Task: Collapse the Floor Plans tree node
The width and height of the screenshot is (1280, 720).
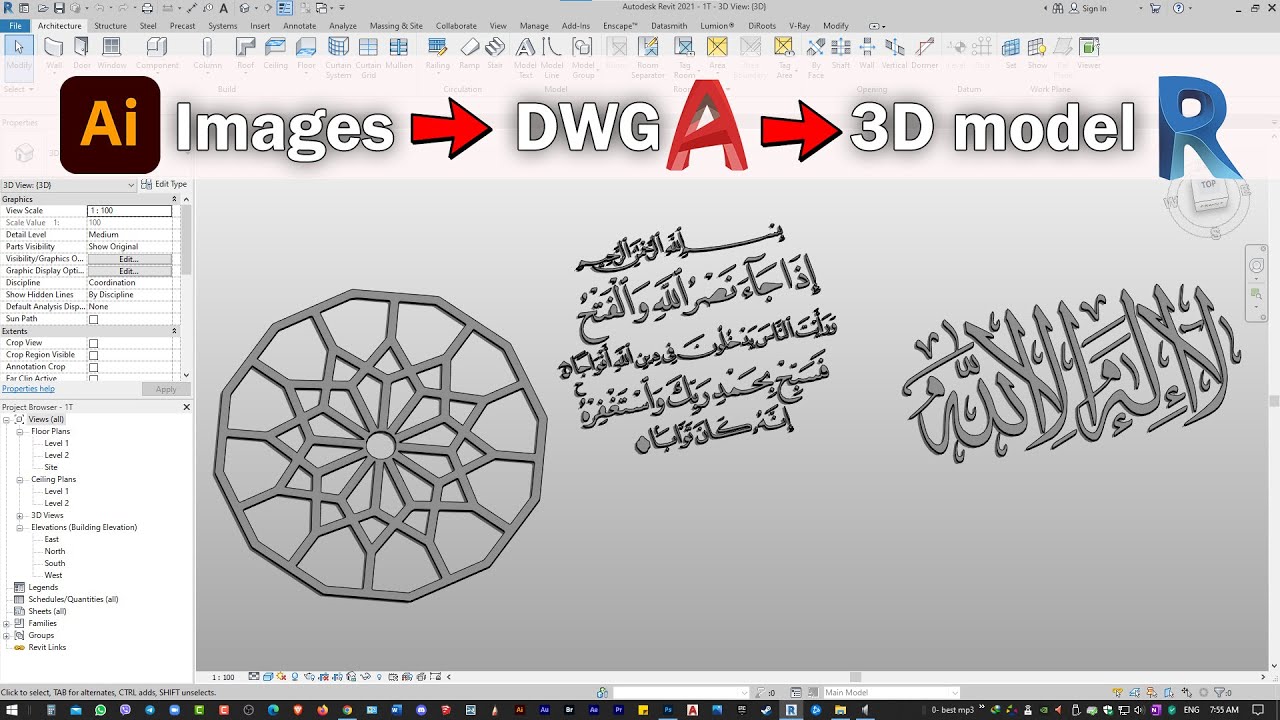Action: (19, 431)
